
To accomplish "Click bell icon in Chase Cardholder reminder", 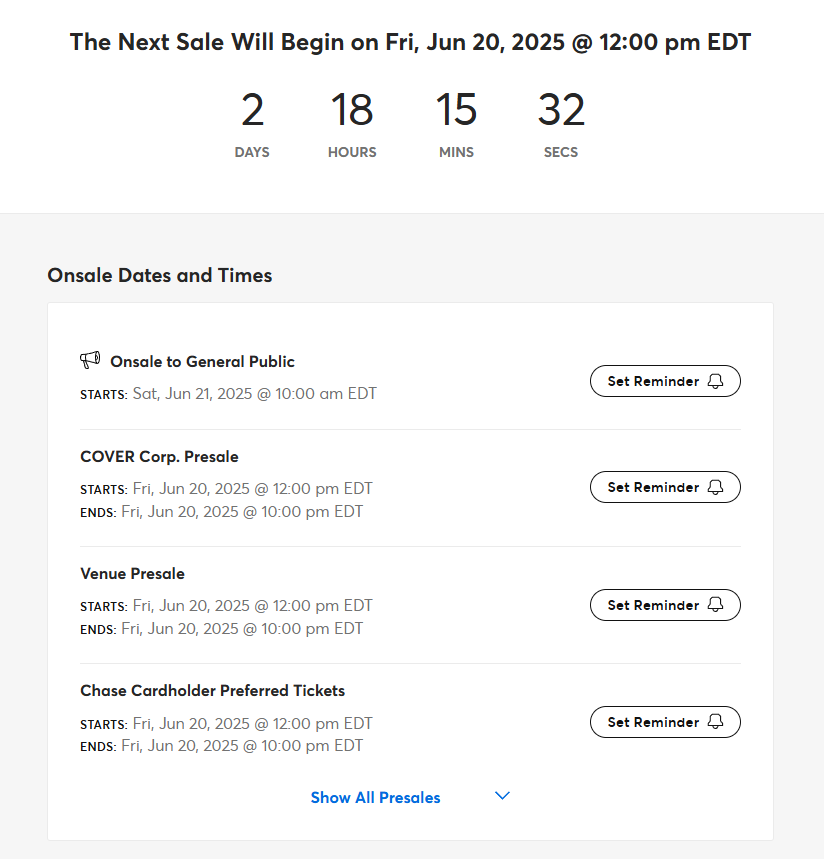I will pyautogui.click(x=716, y=721).
